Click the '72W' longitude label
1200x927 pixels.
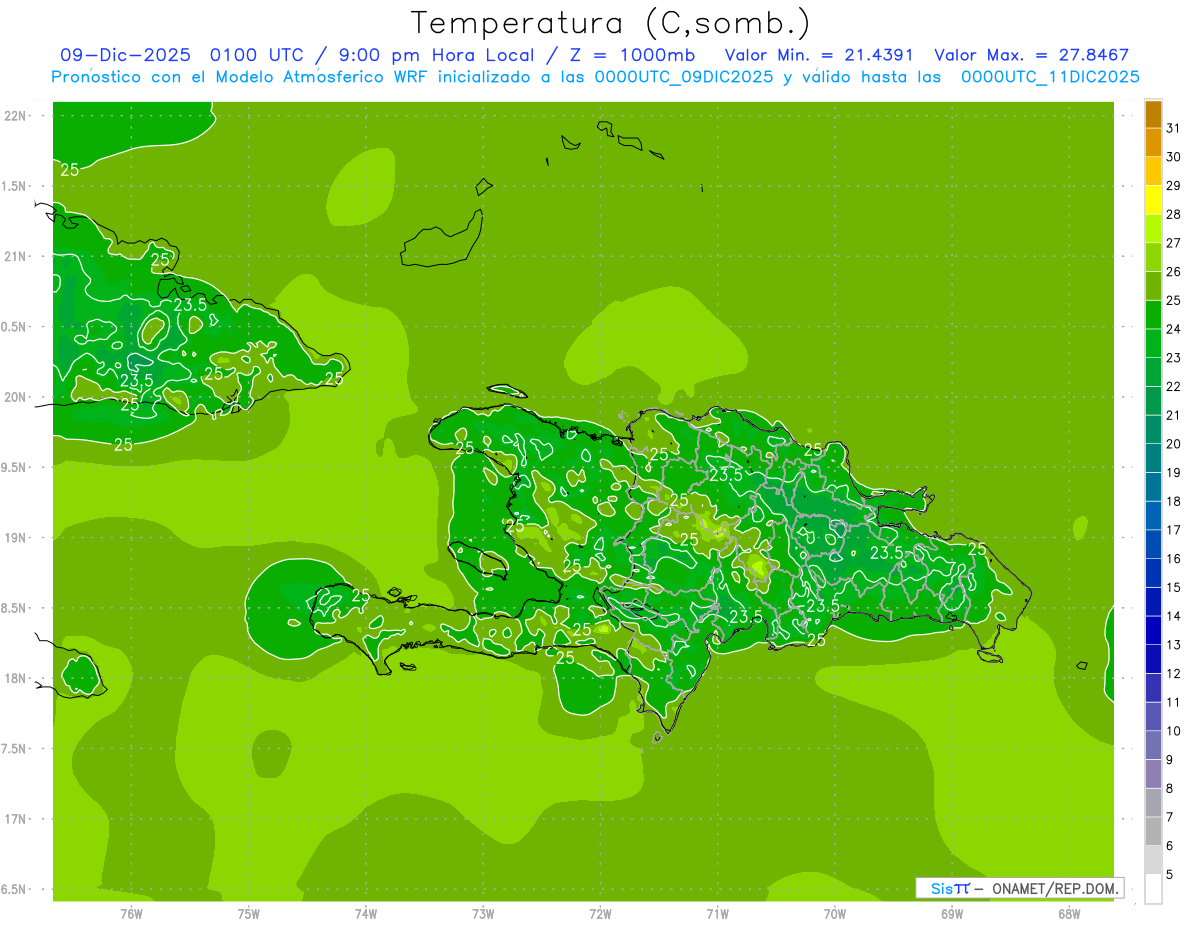pyautogui.click(x=600, y=914)
